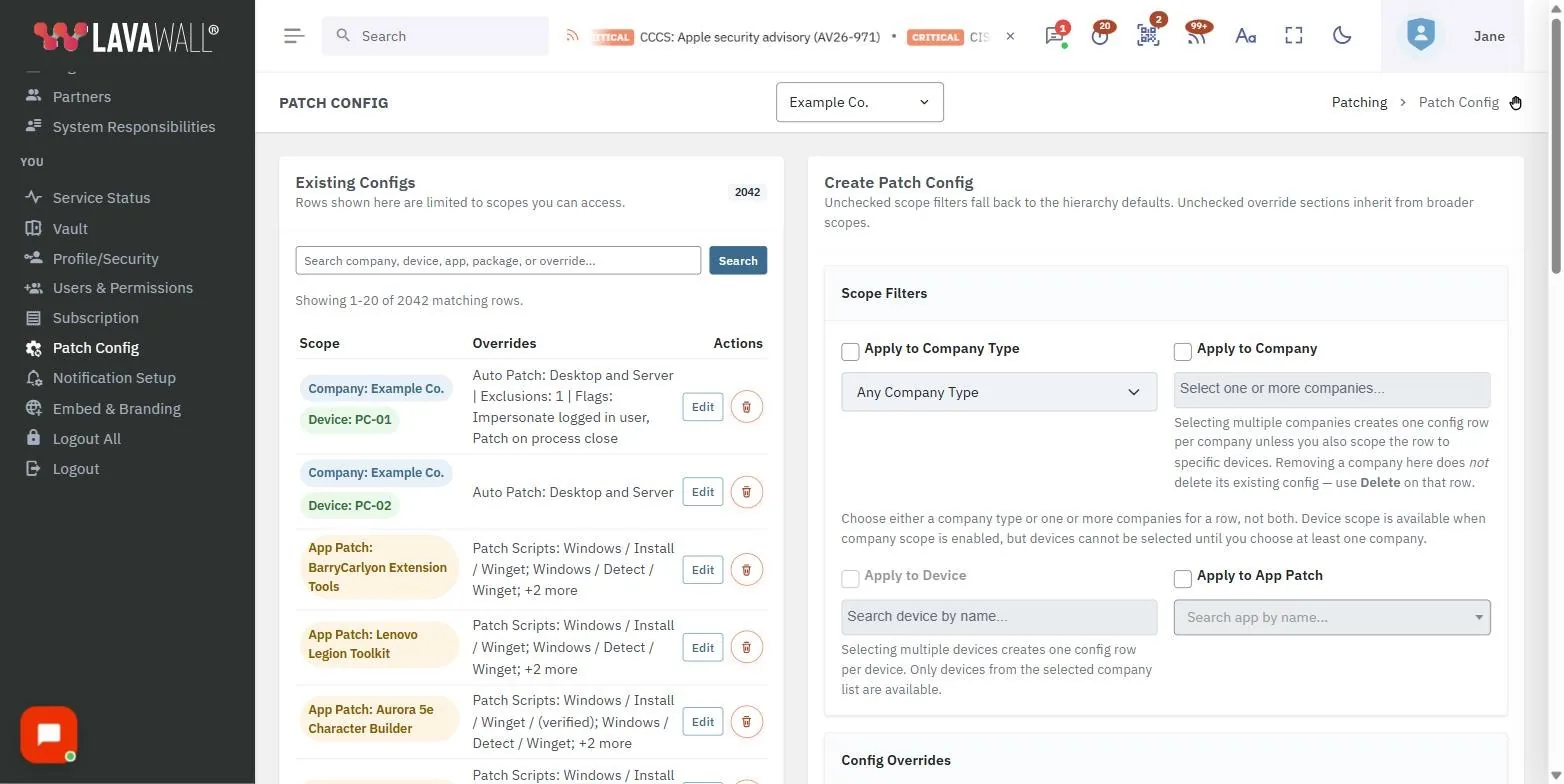Screen dimensions: 1564x784
Task: Open the Example Co. company selector dropdown
Action: click(860, 102)
